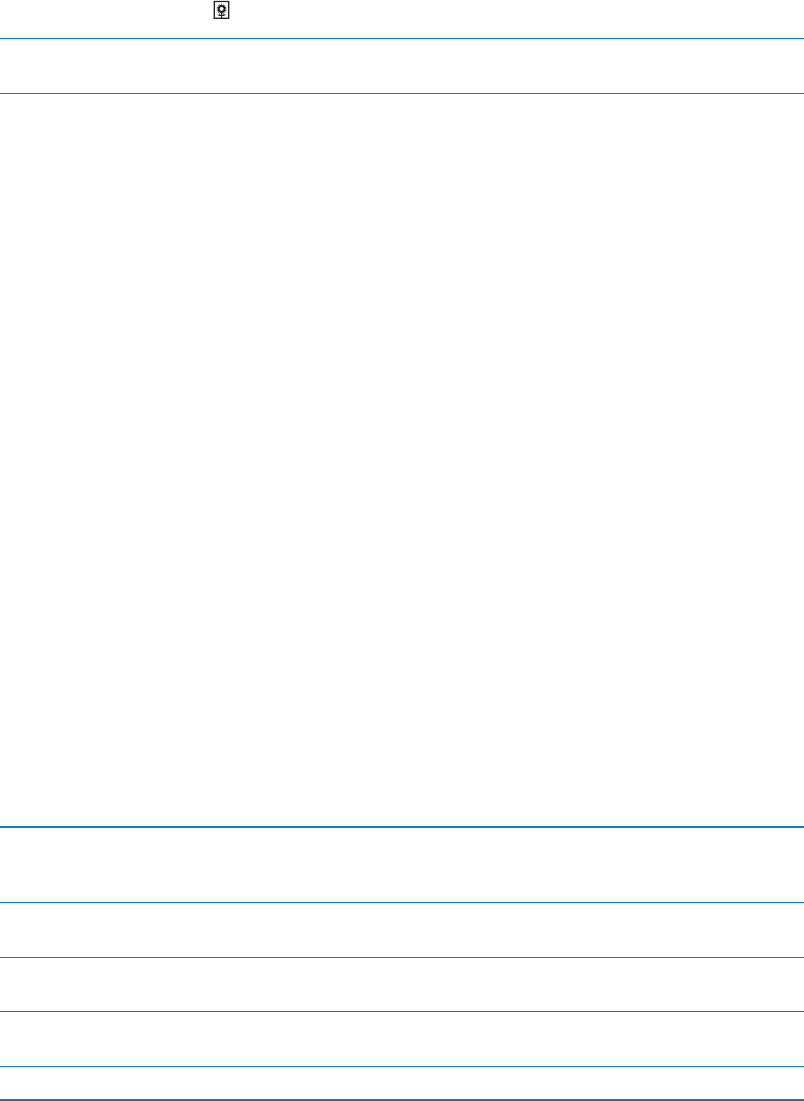The image size is (804, 1101).
Task: Select the tallest empty row beneath the large blank area
Action: [402, 865]
